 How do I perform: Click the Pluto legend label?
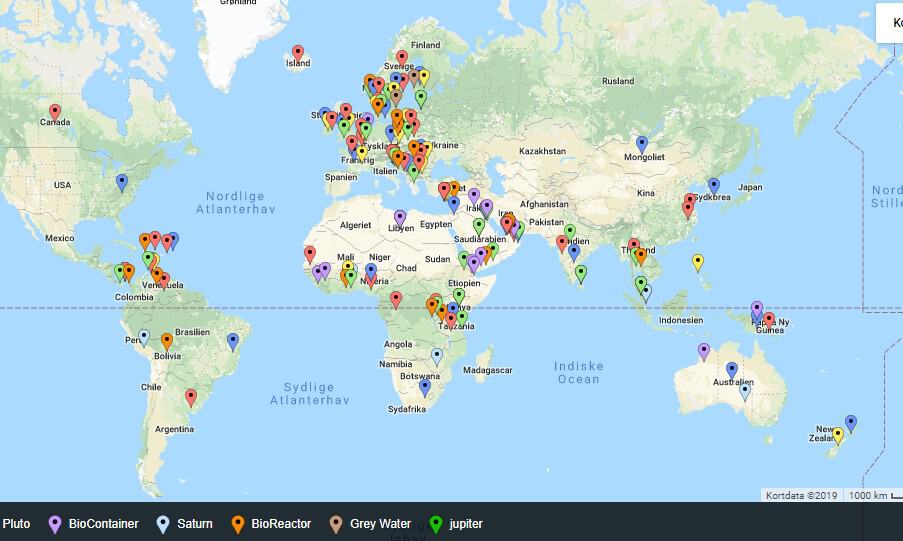pyautogui.click(x=16, y=524)
